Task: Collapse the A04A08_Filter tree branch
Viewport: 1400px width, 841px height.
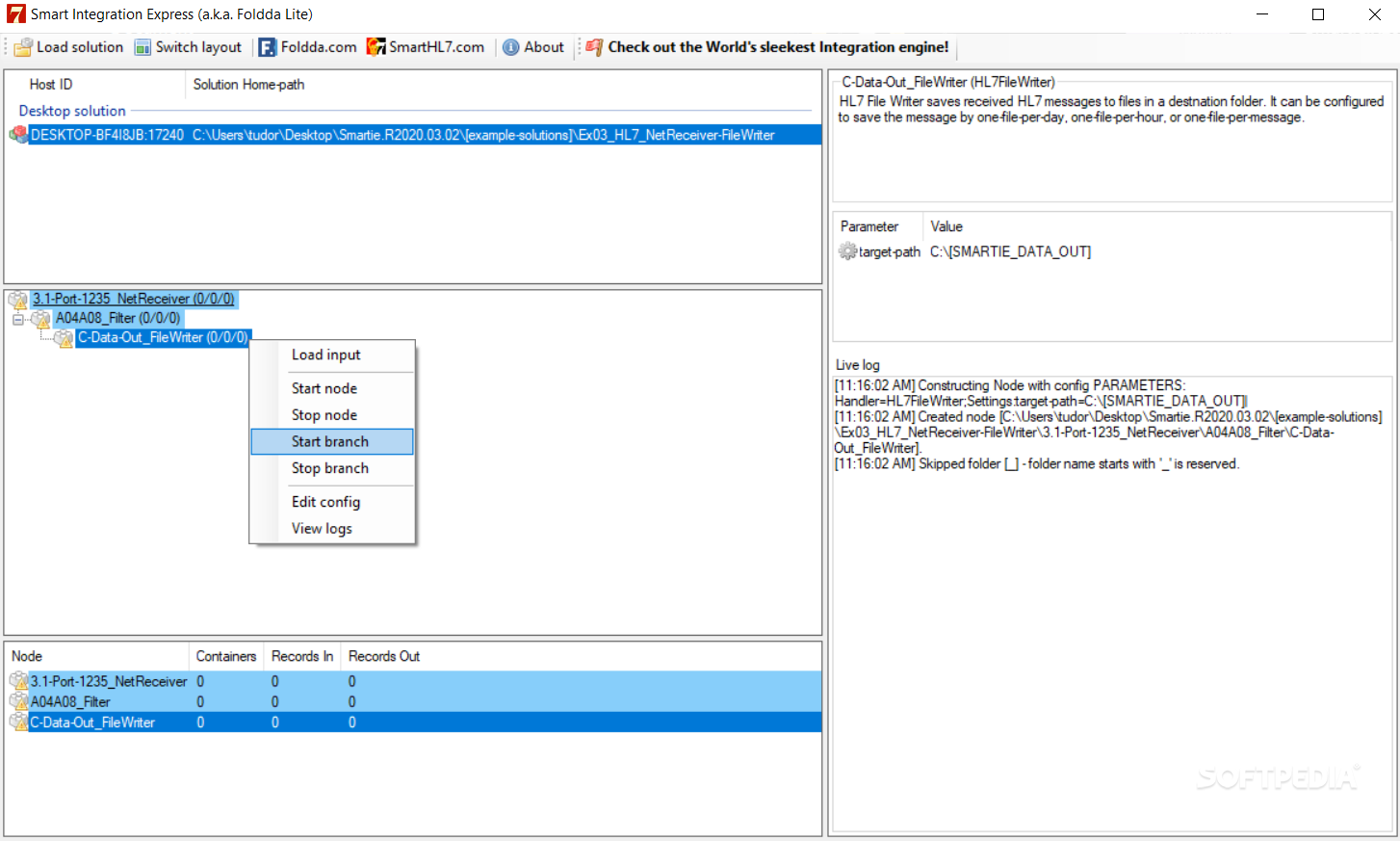Action: [x=18, y=319]
